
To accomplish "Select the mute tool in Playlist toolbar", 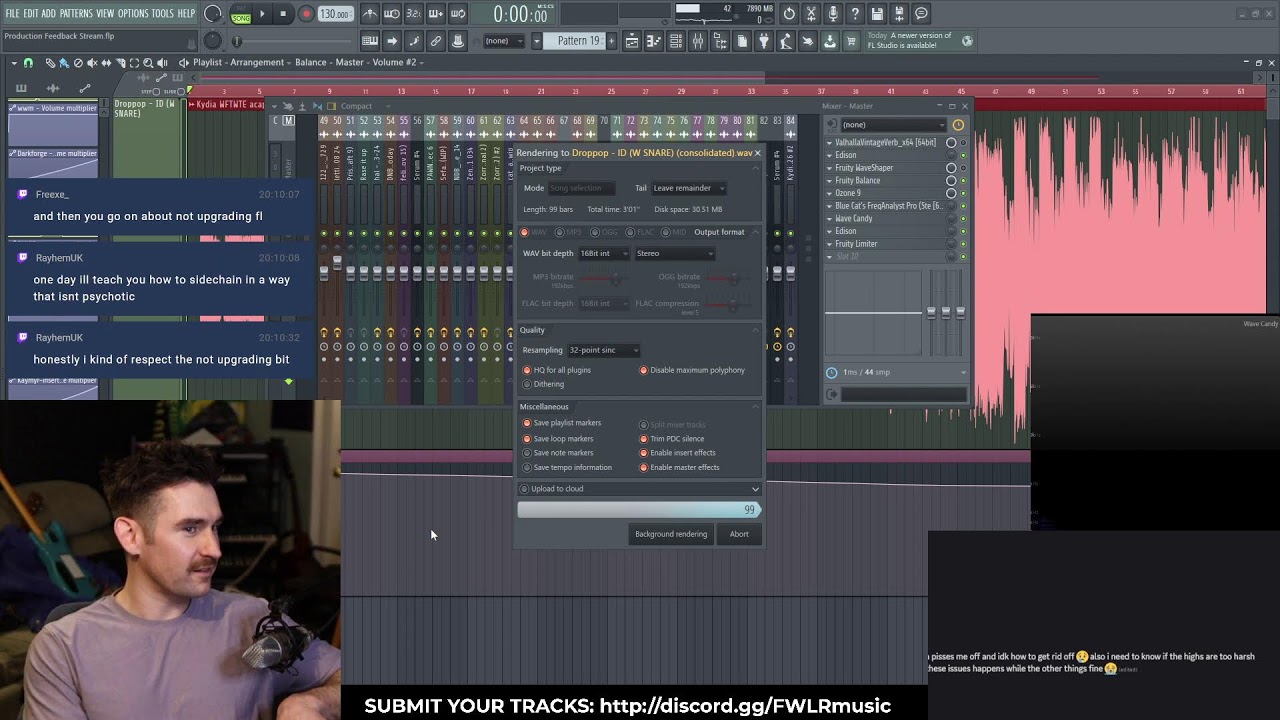I will 92,63.
